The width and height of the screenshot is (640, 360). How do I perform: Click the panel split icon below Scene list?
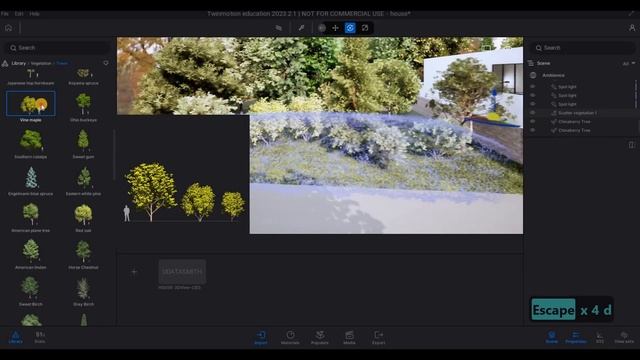click(x=631, y=145)
